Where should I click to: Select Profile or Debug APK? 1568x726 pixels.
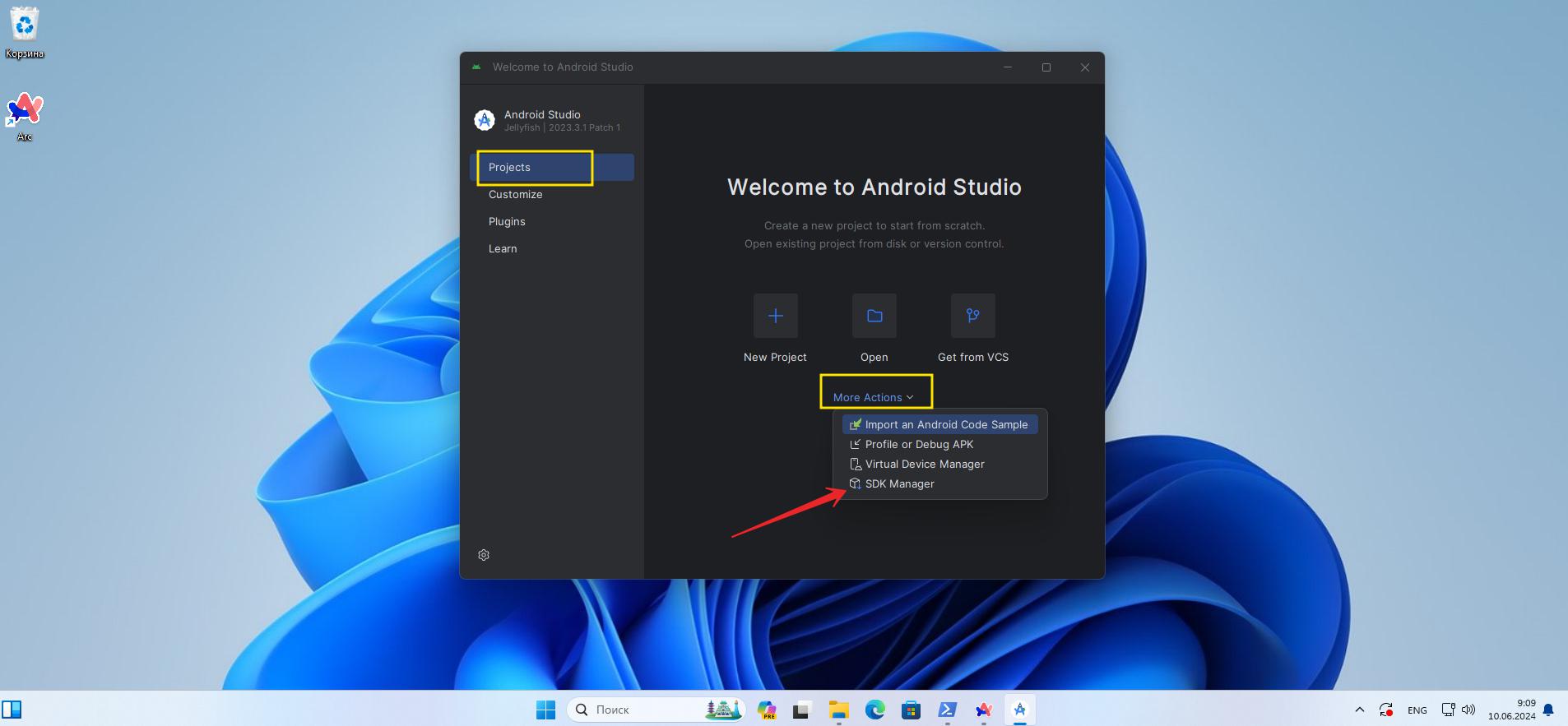point(939,444)
